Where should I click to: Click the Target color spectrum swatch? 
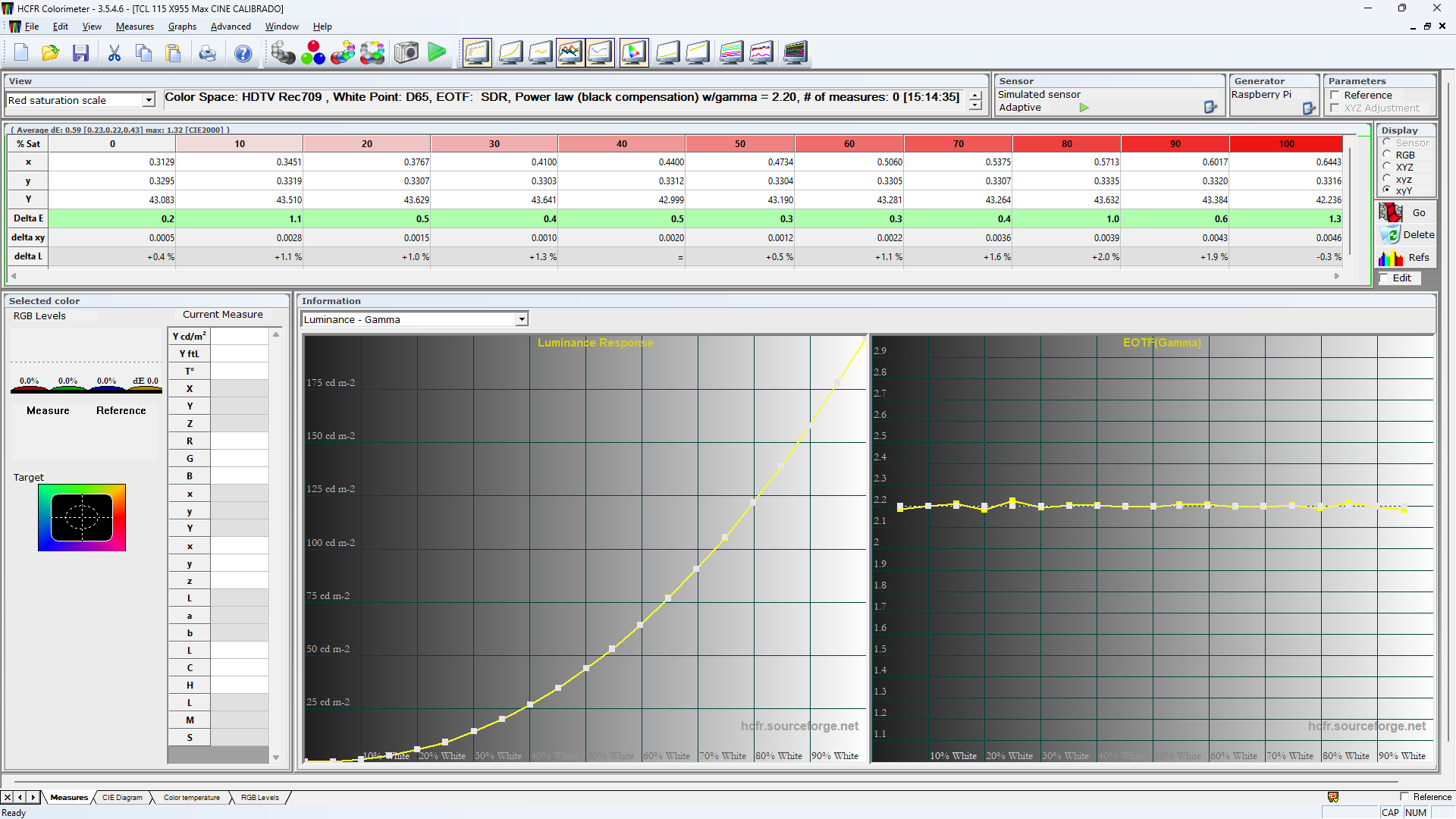tap(82, 518)
